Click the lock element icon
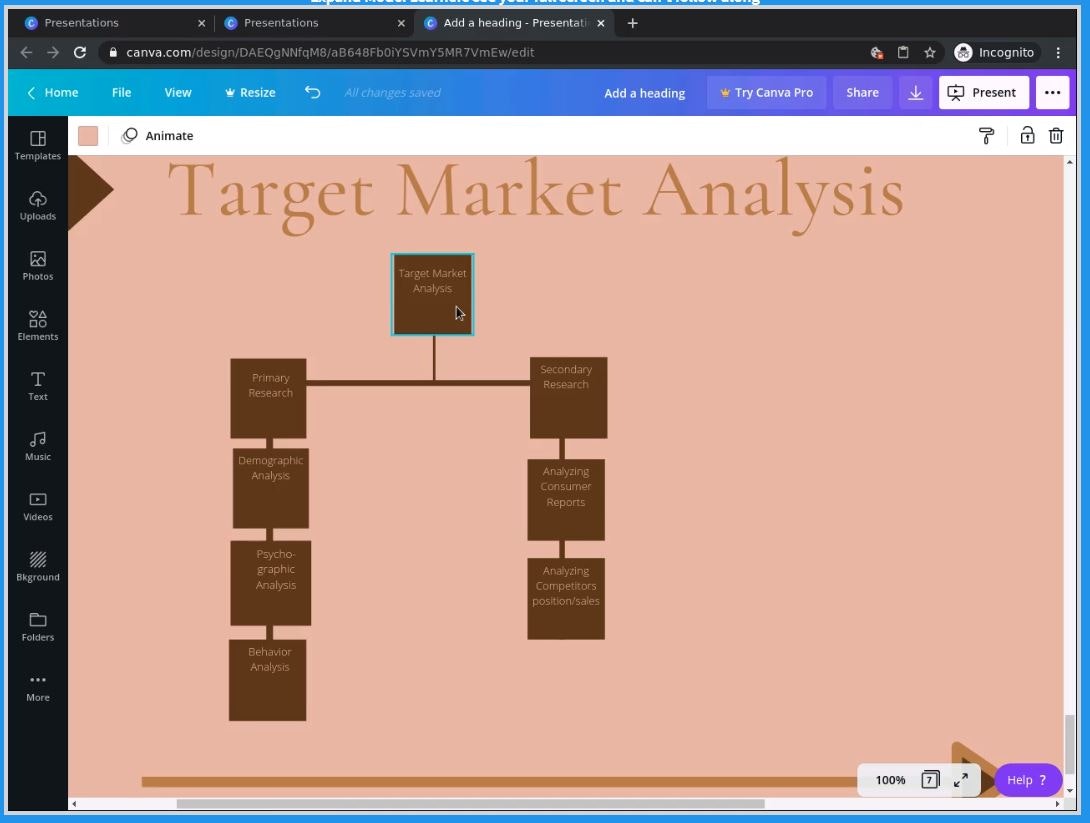Viewport: 1090px width, 823px height. click(x=1027, y=136)
